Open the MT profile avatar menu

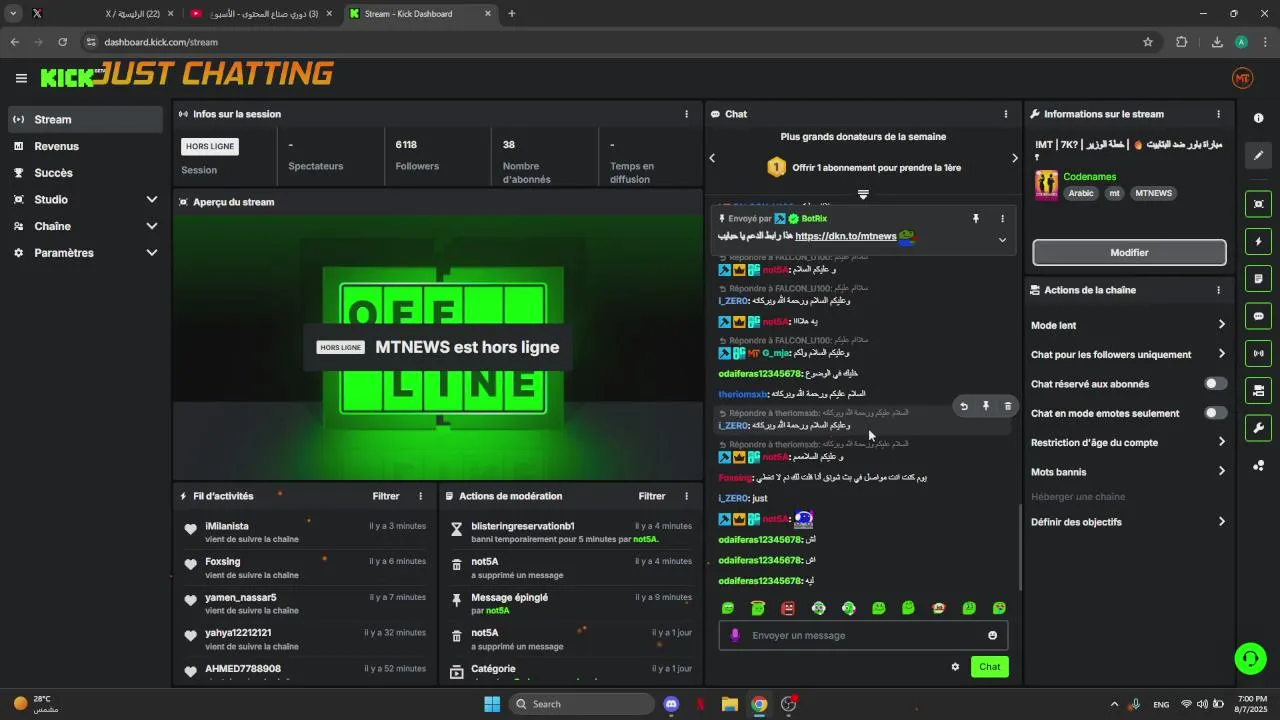[1242, 78]
